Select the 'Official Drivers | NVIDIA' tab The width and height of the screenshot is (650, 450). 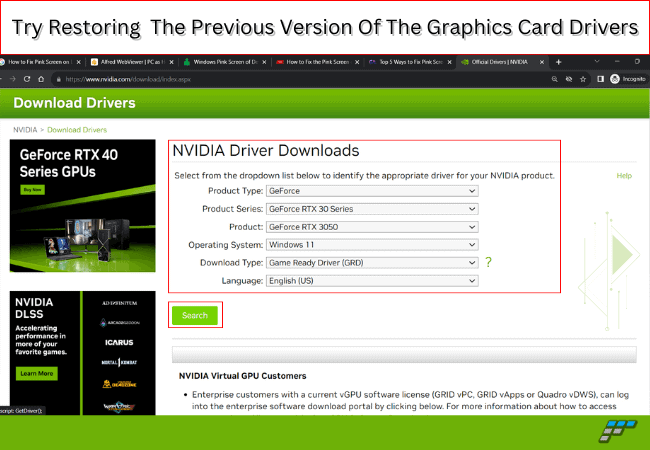coord(500,62)
